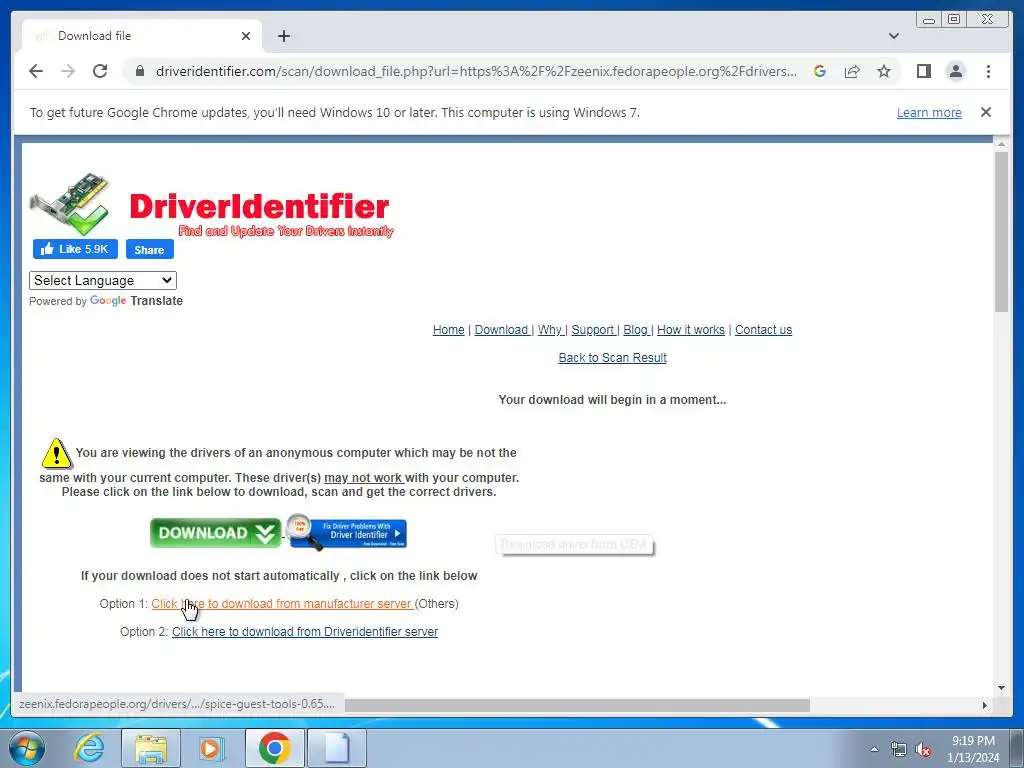Click Download driver from OEM button
The width and height of the screenshot is (1024, 768).
pyautogui.click(x=574, y=544)
